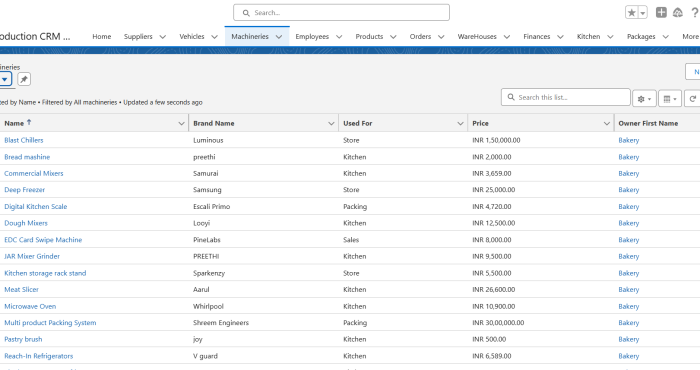Select the Shreem Engineers brand cell
The height and width of the screenshot is (370, 700).
click(x=221, y=323)
